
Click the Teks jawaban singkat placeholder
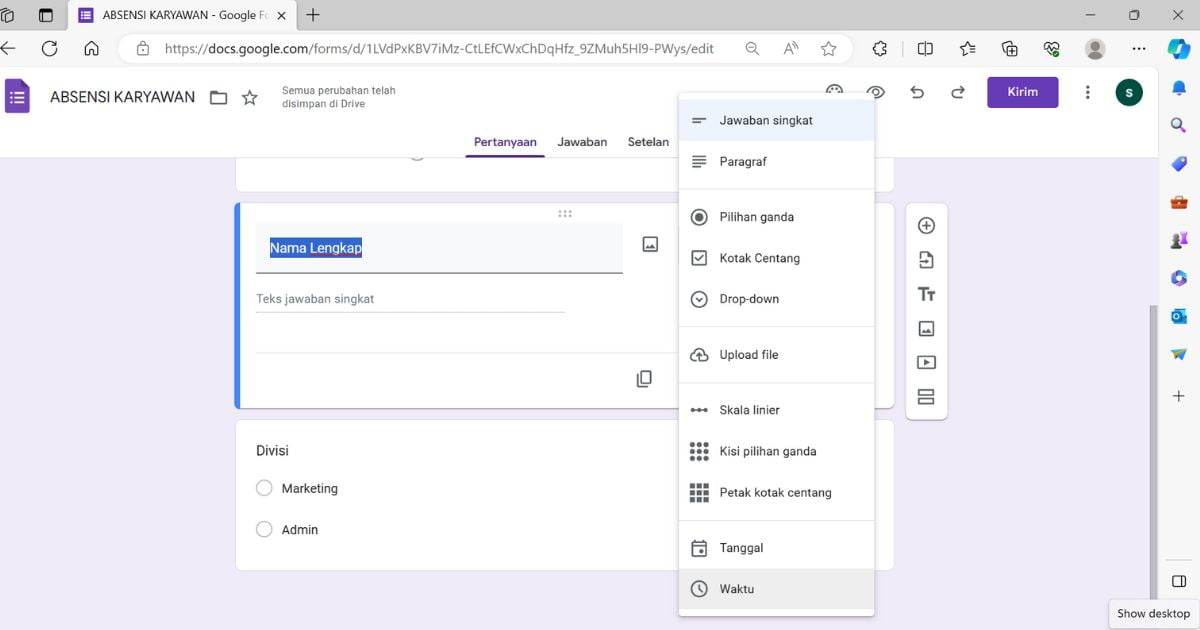point(315,299)
